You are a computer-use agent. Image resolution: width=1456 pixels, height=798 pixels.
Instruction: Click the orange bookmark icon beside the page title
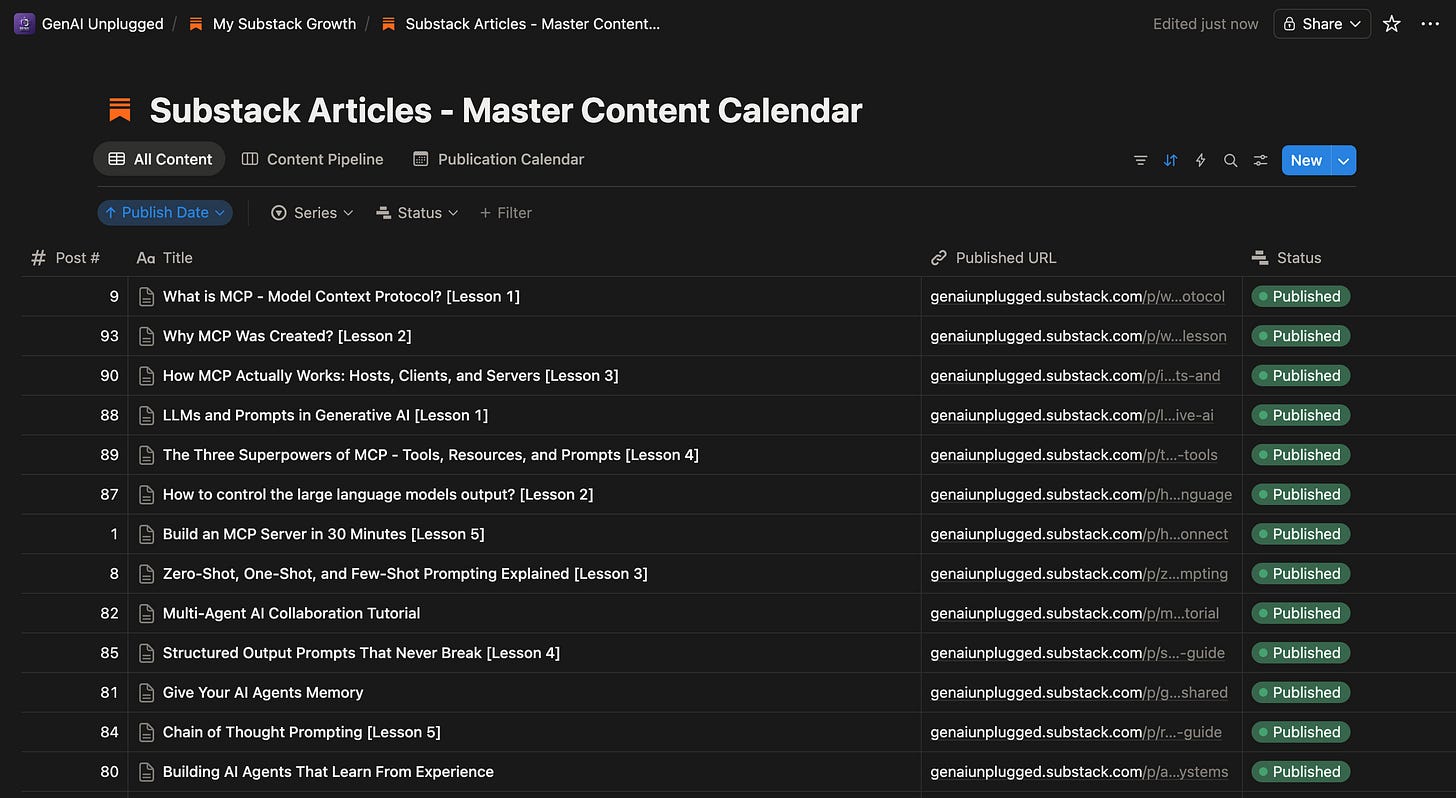click(x=119, y=109)
